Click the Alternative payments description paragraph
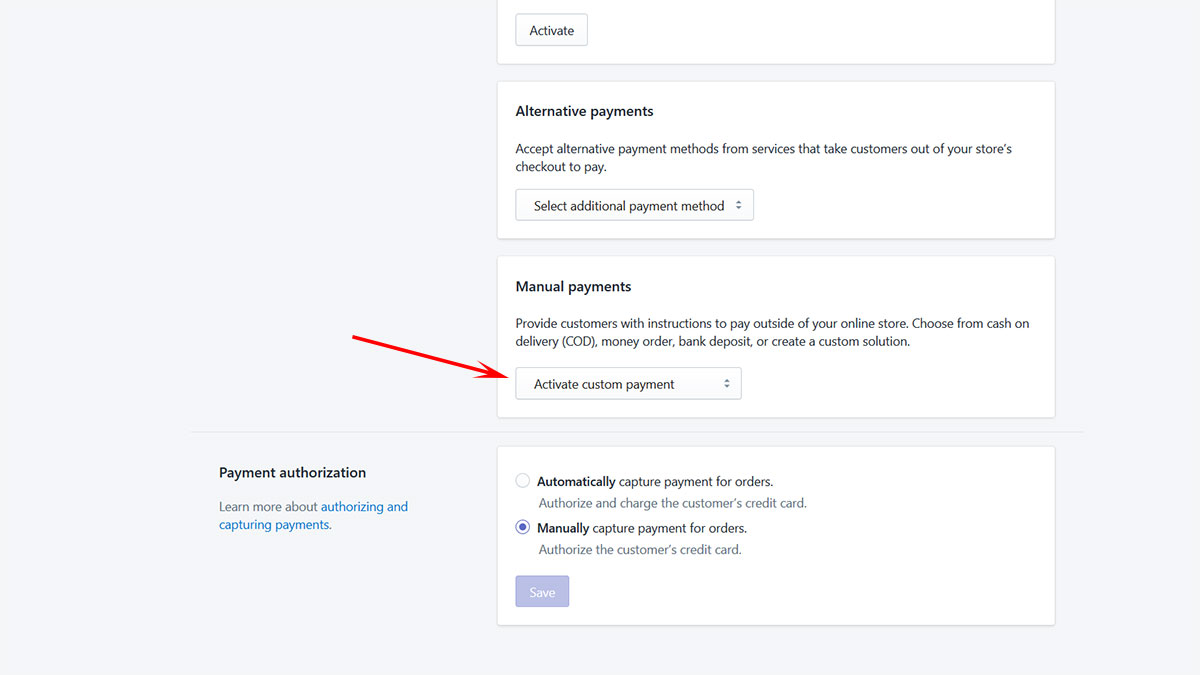This screenshot has width=1200, height=675. pos(764,158)
